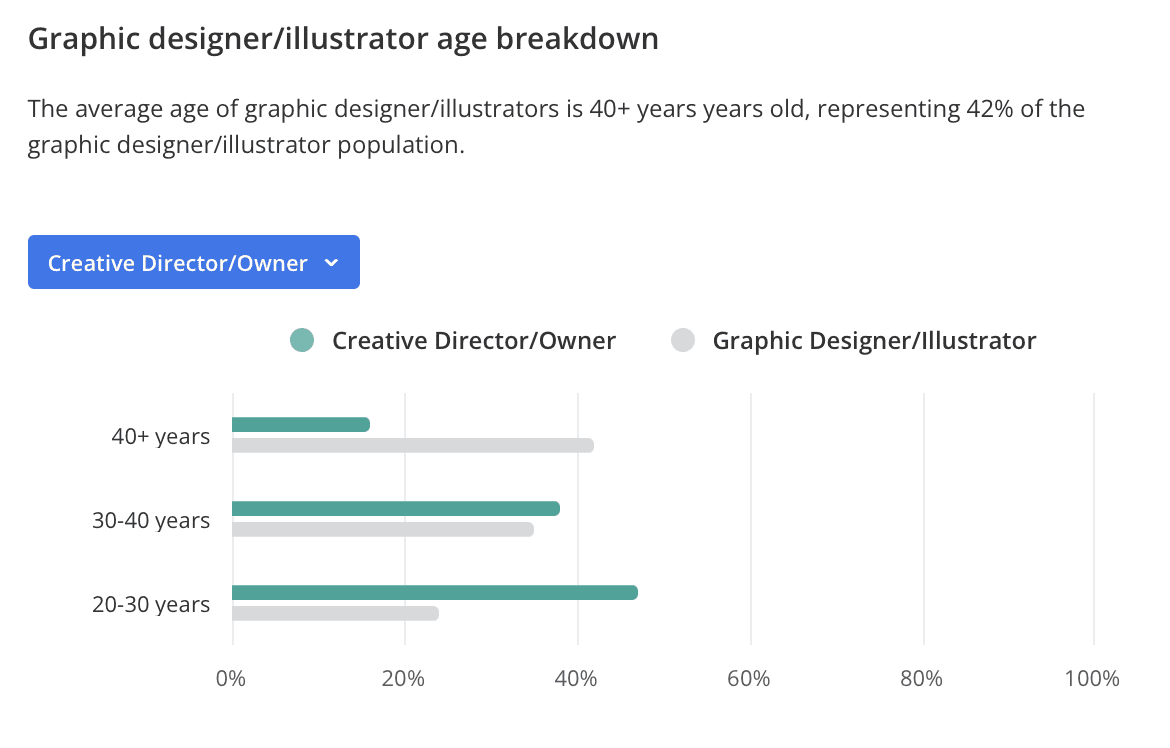The image size is (1170, 748).
Task: Click the 40+ years axis label
Action: pyautogui.click(x=161, y=436)
